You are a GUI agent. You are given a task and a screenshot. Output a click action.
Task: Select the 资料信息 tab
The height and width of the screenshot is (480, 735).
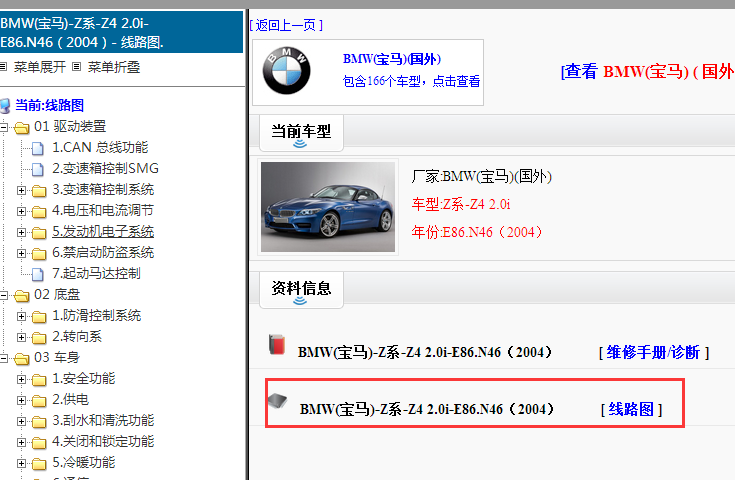(301, 290)
